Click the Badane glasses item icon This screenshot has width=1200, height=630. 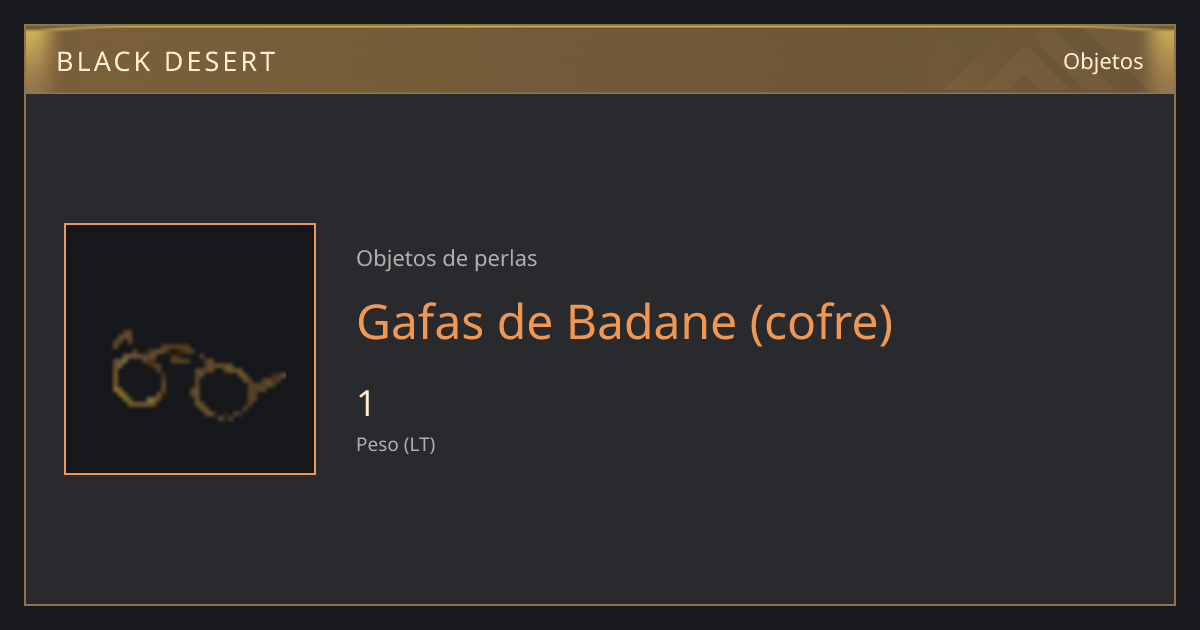(198, 375)
